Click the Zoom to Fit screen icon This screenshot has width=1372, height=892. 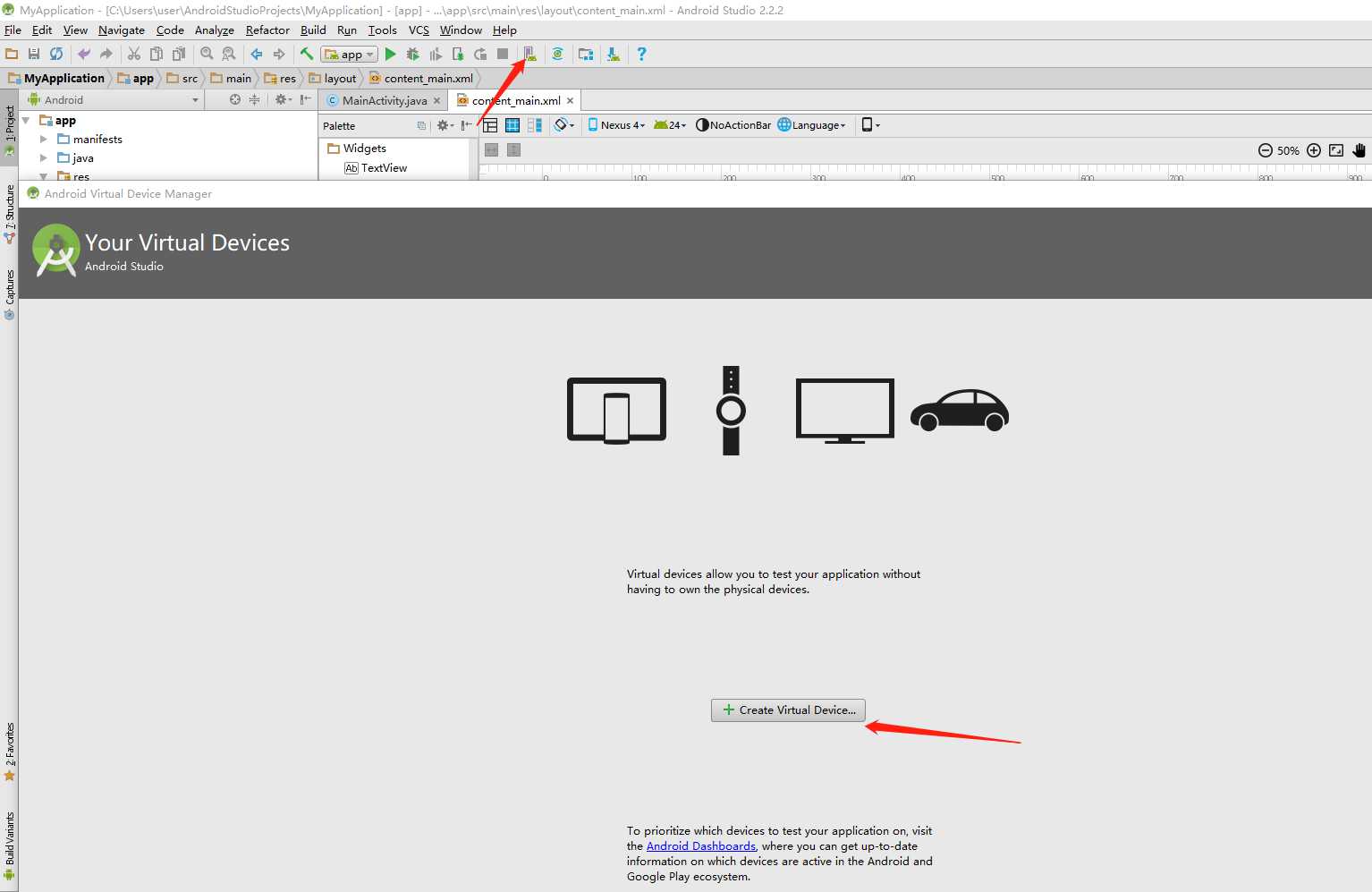point(1336,150)
